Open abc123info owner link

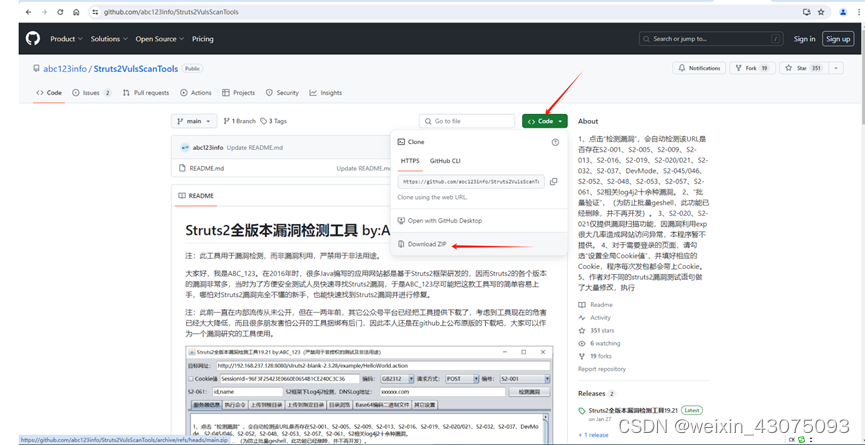[65, 69]
